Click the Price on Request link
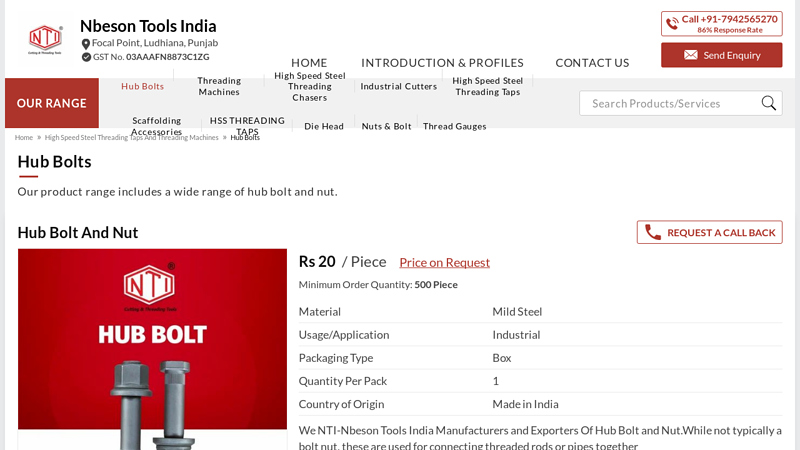Screen dimensions: 800x450 (x=444, y=262)
